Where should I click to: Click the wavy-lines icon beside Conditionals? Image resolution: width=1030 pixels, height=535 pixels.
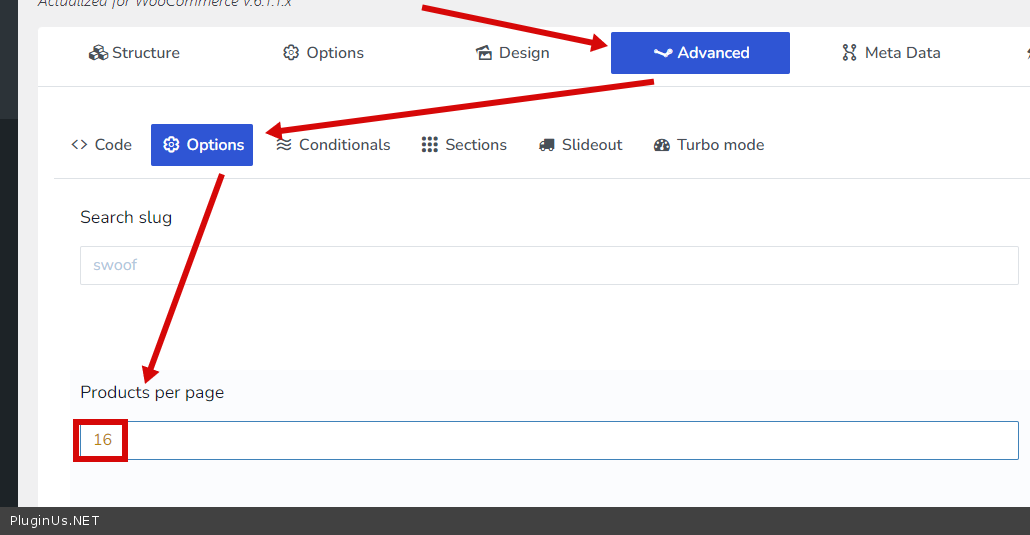point(284,145)
